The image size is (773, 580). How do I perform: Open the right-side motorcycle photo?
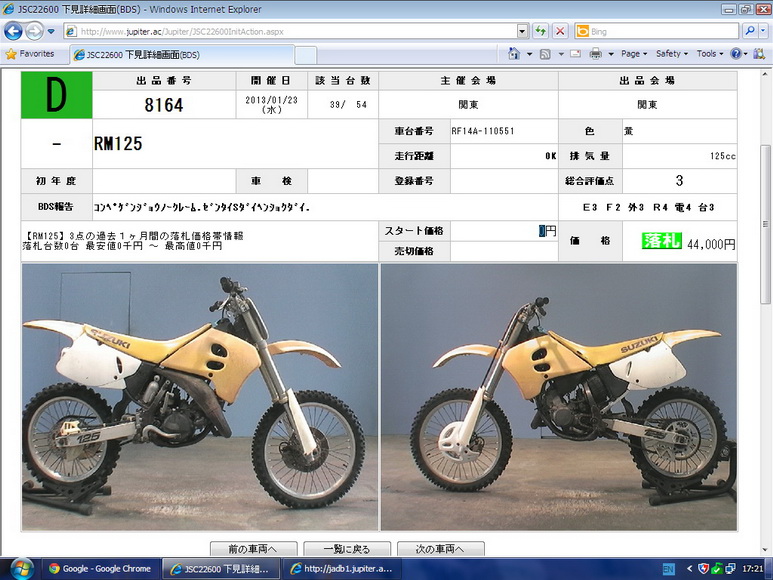pos(559,397)
